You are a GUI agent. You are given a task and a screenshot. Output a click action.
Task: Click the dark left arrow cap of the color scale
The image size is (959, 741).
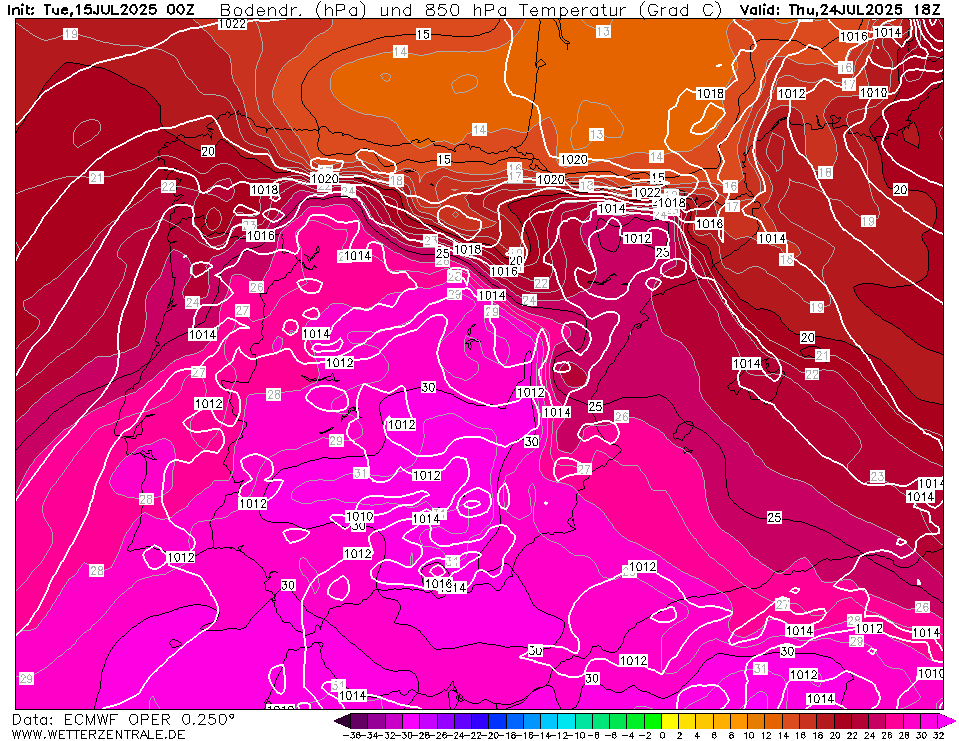pos(343,721)
